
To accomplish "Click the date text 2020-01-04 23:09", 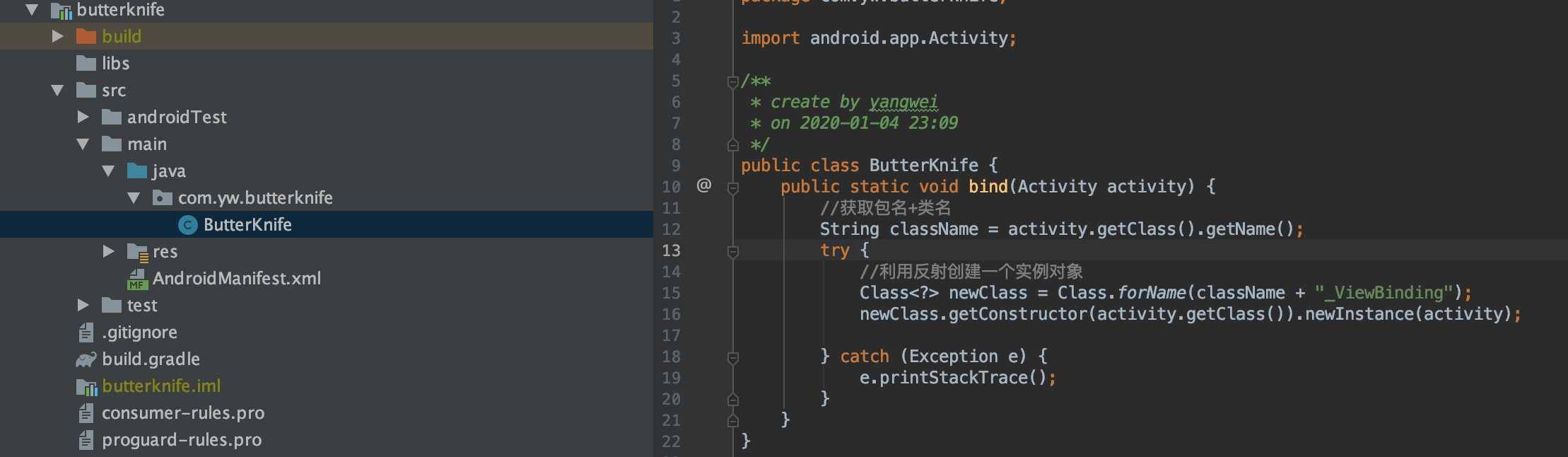I will [x=879, y=123].
